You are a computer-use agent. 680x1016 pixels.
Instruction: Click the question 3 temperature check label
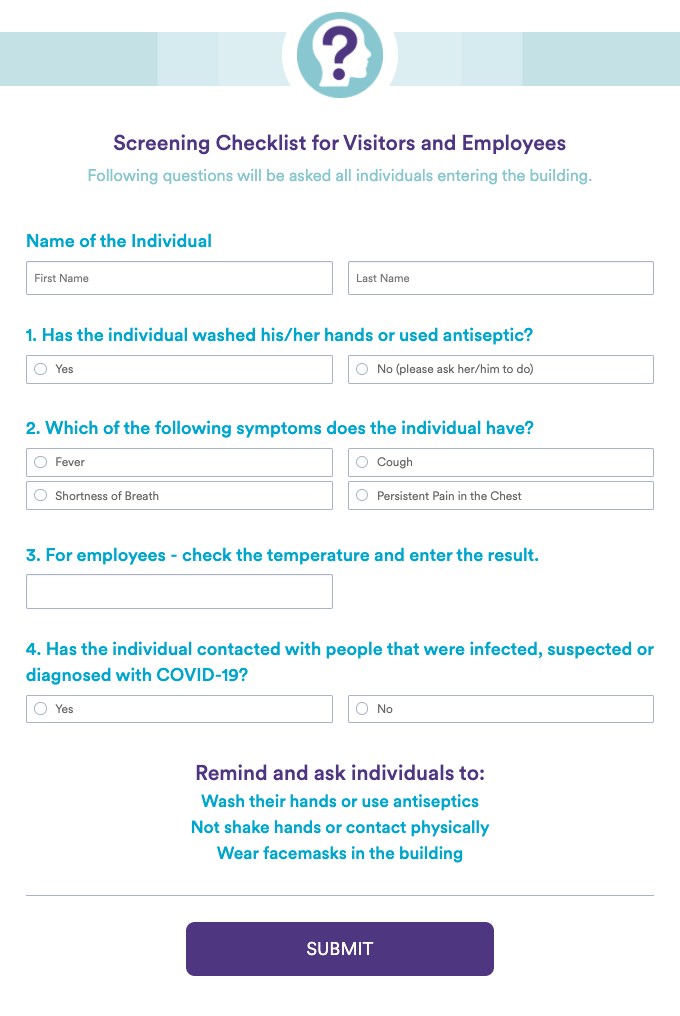point(282,555)
